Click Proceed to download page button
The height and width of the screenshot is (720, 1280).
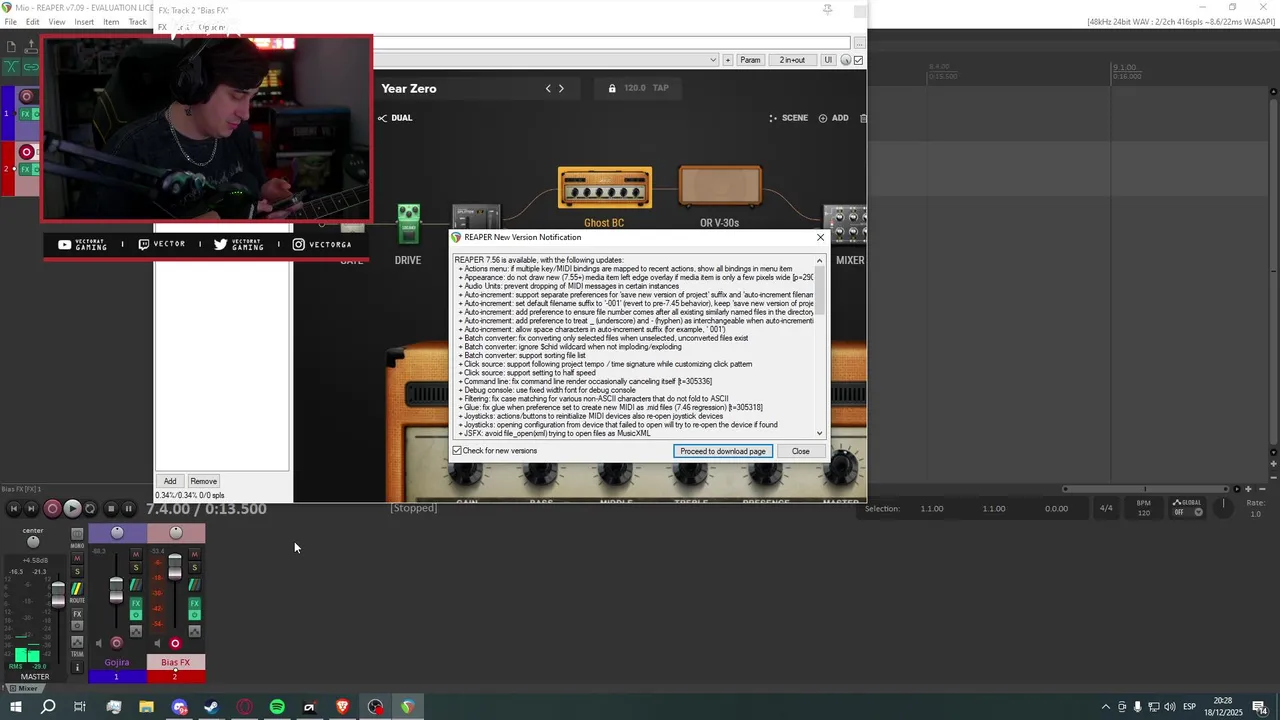pyautogui.click(x=723, y=451)
